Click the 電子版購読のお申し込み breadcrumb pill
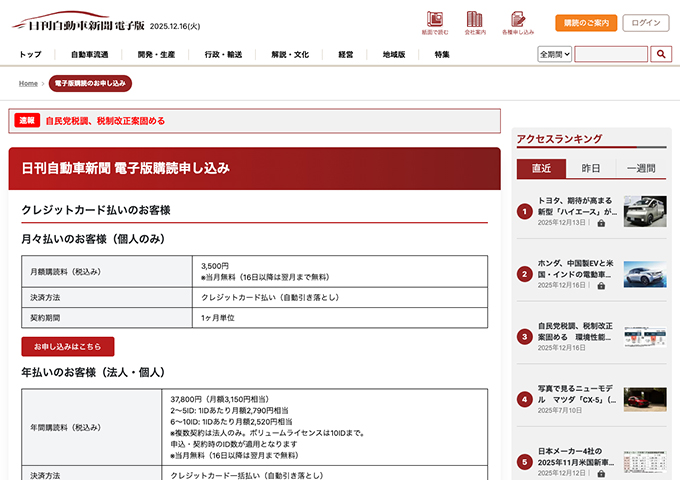680x480 pixels. point(90,83)
